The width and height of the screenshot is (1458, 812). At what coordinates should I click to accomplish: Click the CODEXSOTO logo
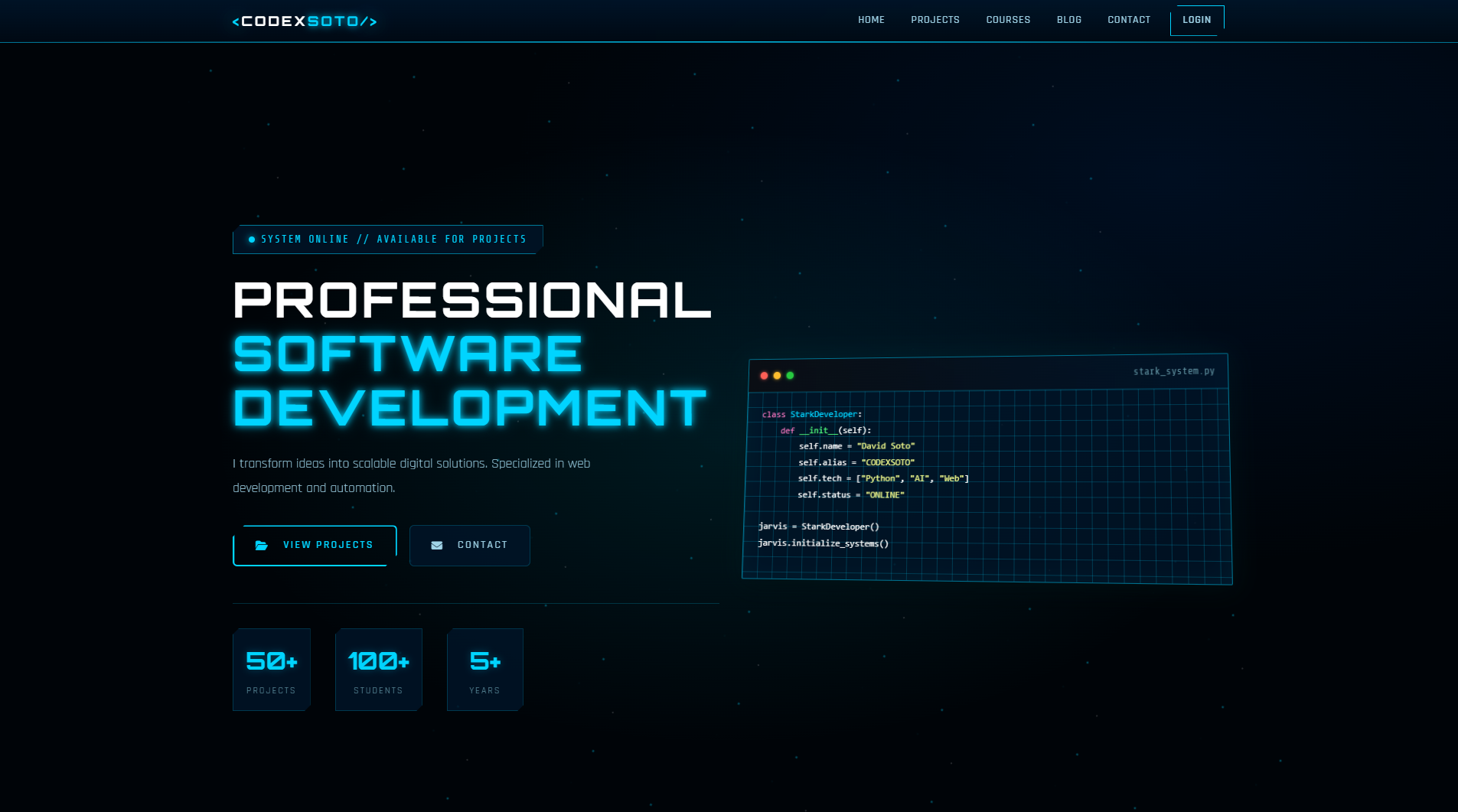[305, 21]
